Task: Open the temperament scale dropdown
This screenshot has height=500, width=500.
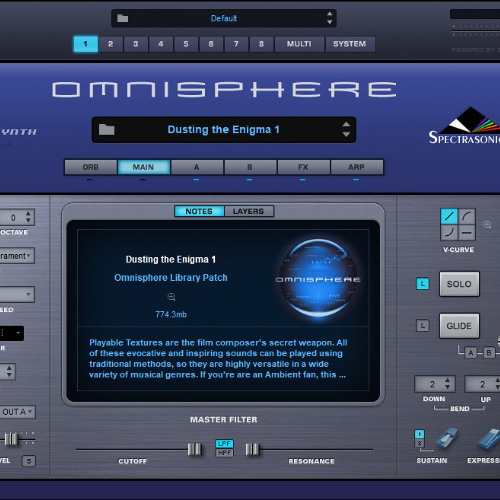Action: 17,256
